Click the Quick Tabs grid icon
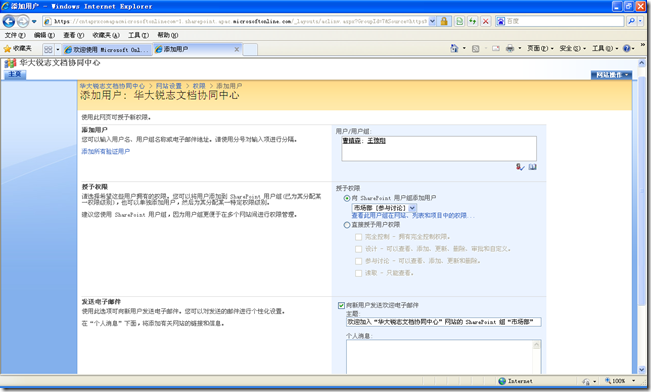 pyautogui.click(x=48, y=49)
